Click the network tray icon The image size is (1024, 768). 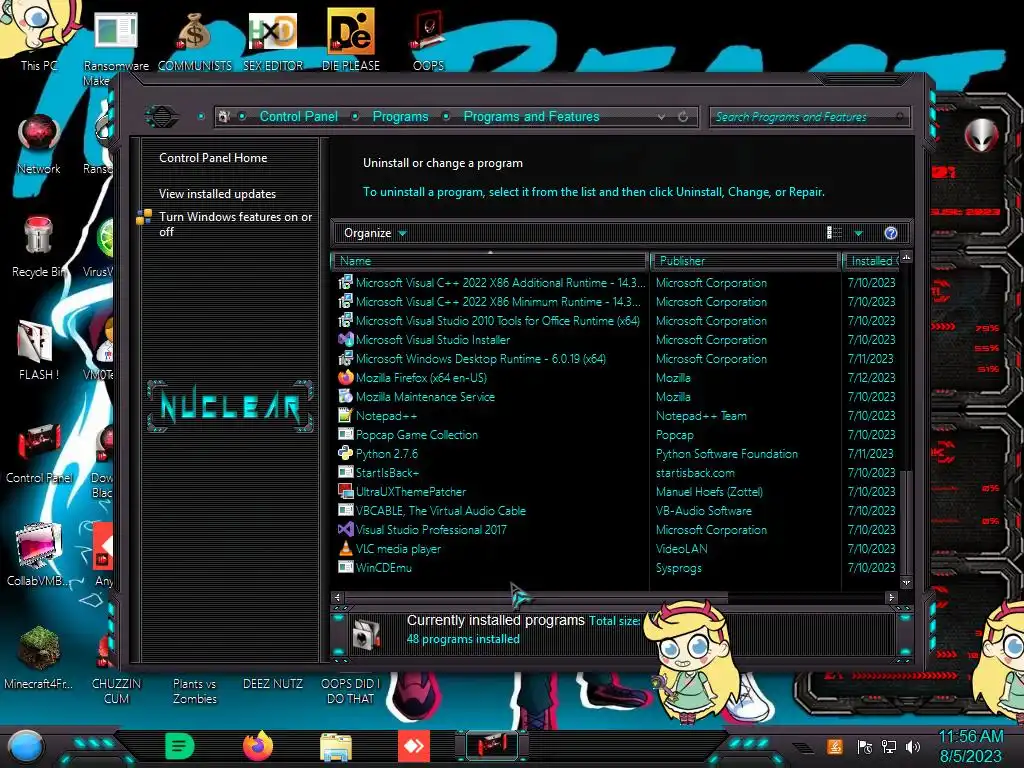889,746
